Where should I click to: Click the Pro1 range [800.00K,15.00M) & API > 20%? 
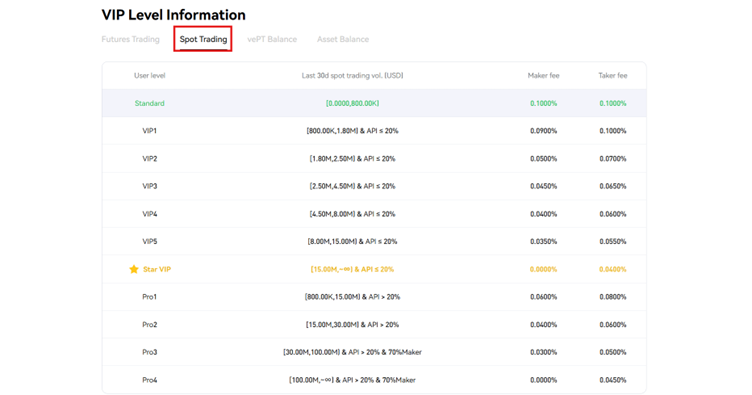tap(352, 297)
